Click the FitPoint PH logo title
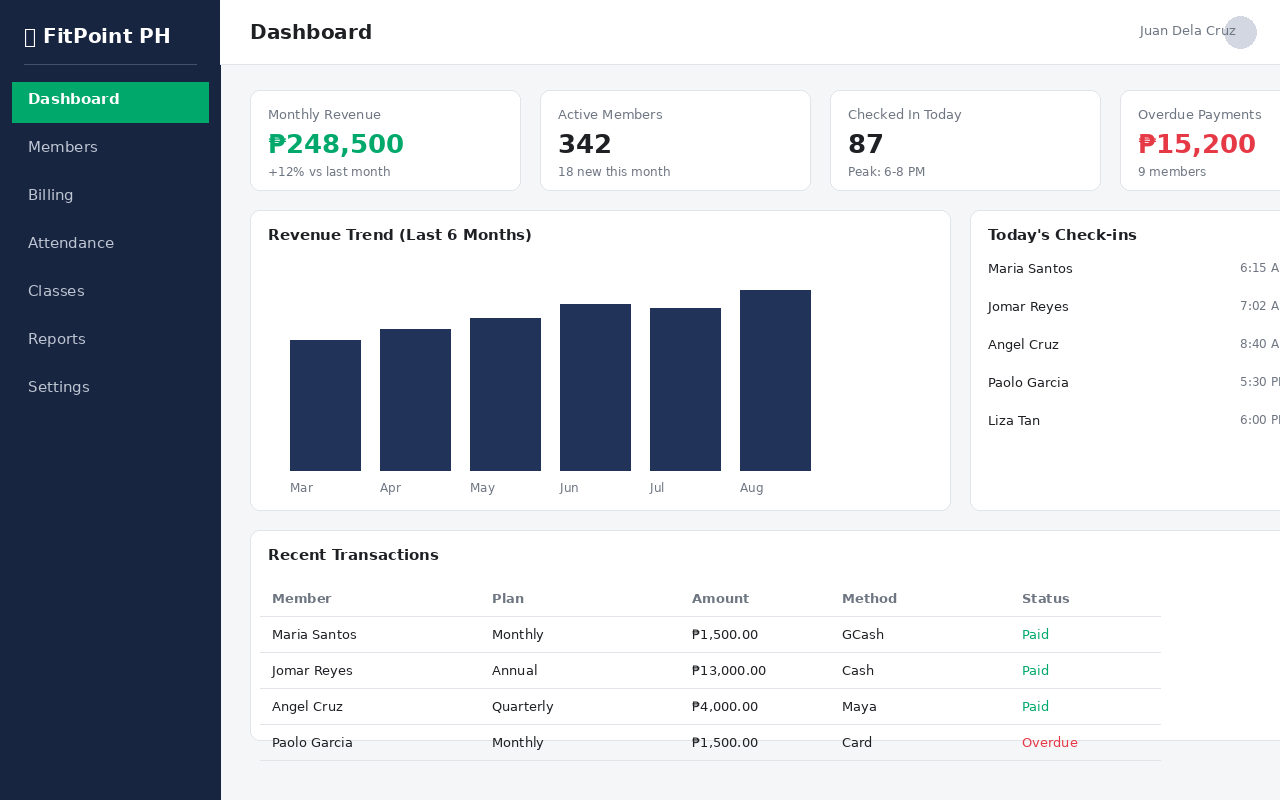The image size is (1280, 800). (97, 37)
